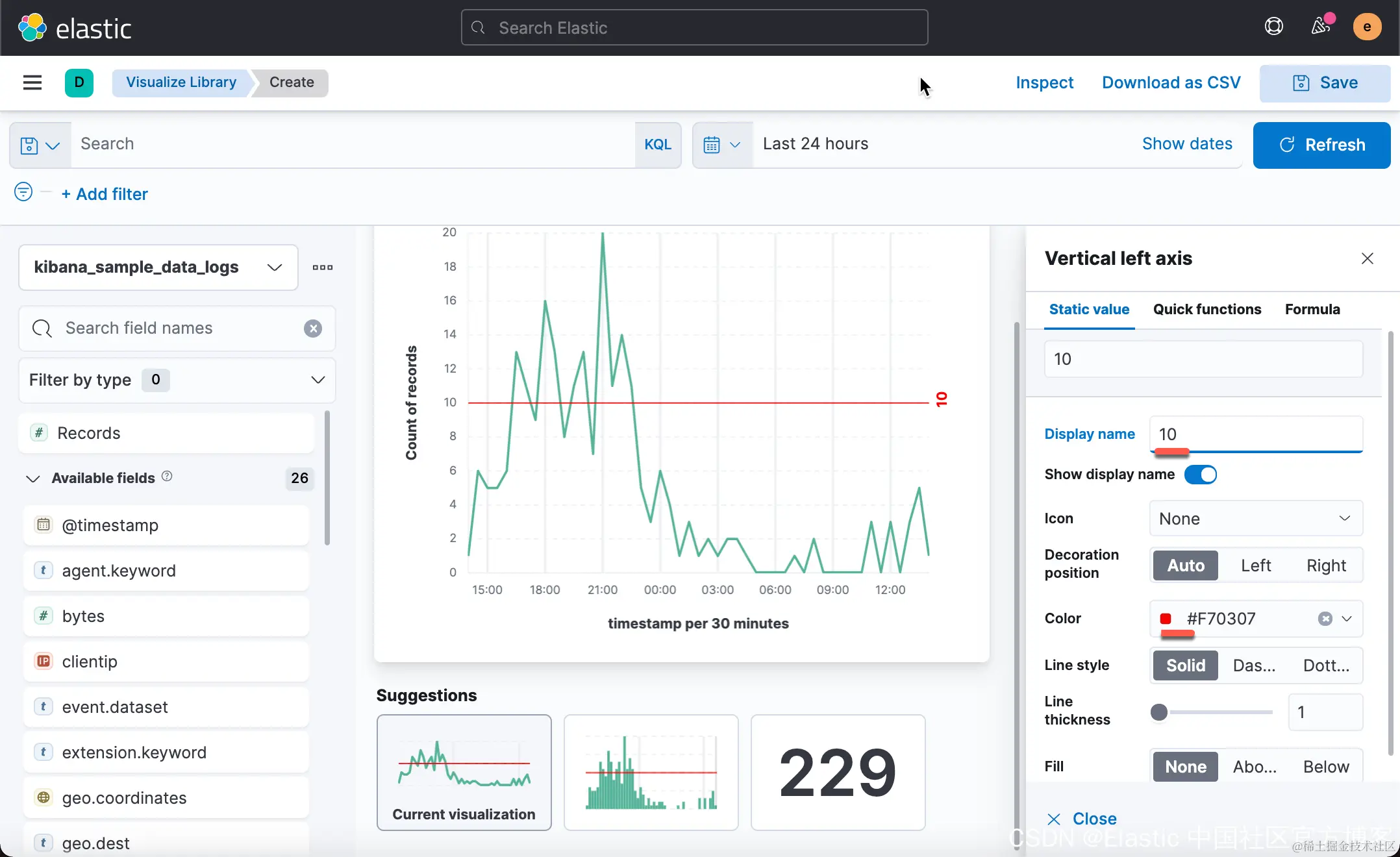Screen dimensions: 1400x857
Task: Set decoration position to Right
Action: [1325, 565]
